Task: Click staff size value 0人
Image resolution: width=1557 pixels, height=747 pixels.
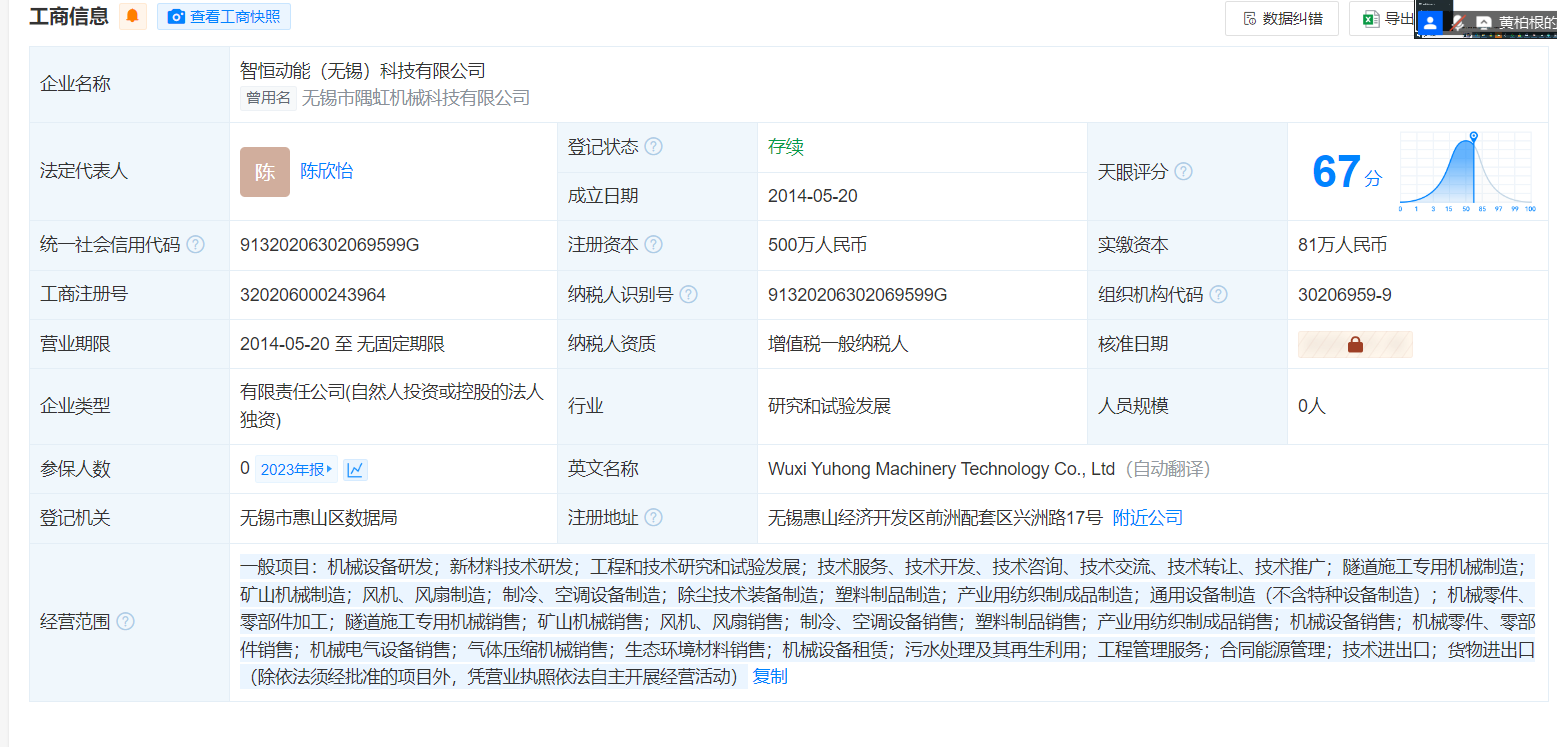Action: coord(1311,406)
